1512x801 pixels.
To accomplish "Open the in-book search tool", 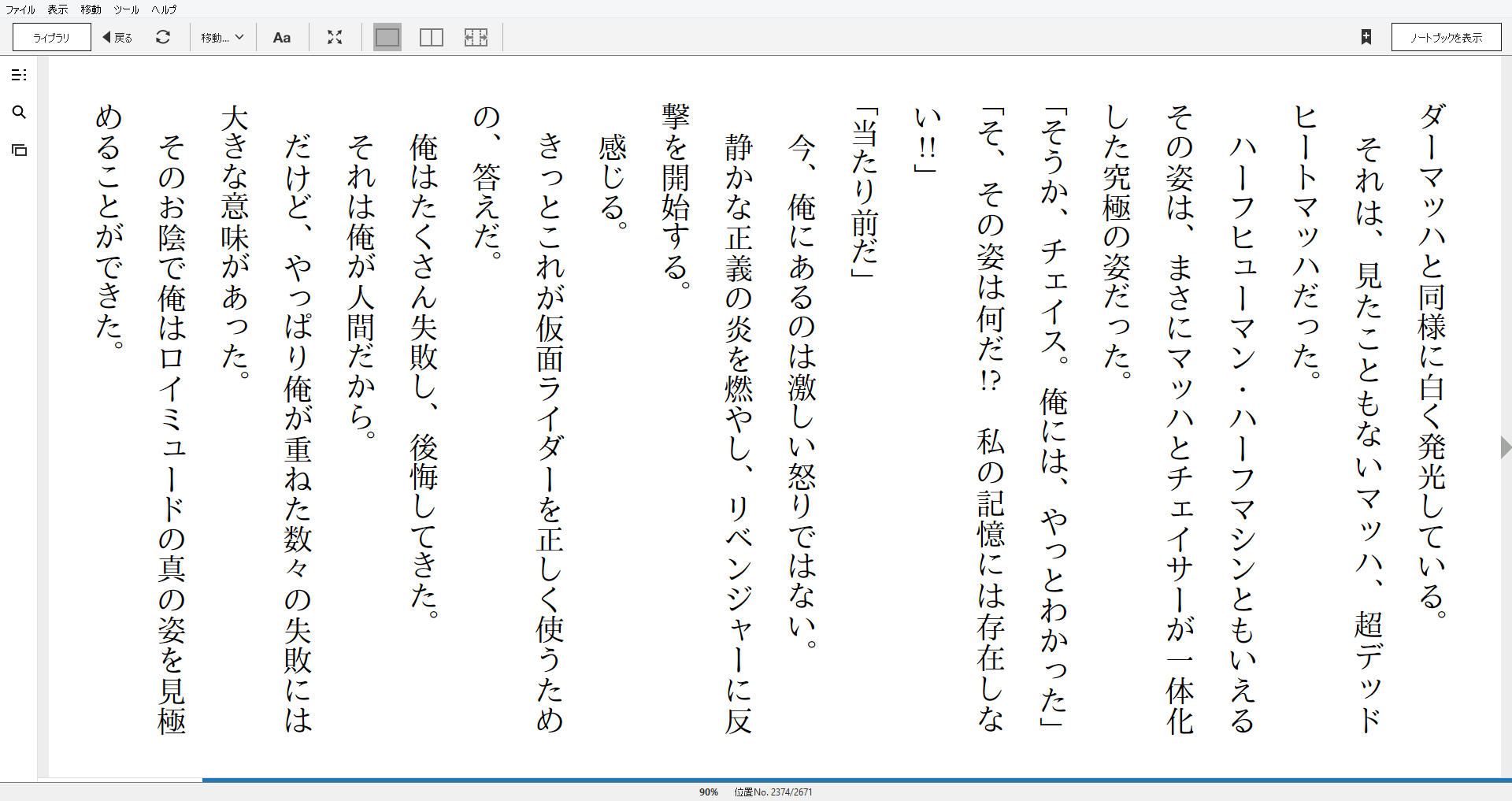I will 20,113.
